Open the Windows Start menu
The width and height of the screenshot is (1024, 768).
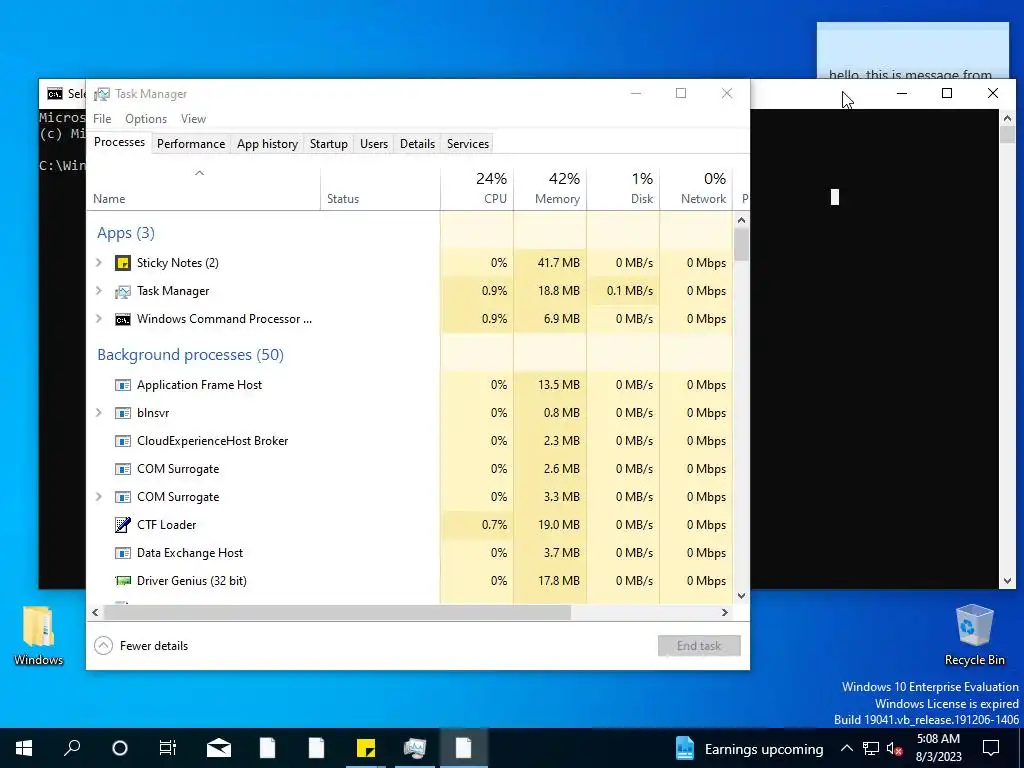click(x=24, y=748)
